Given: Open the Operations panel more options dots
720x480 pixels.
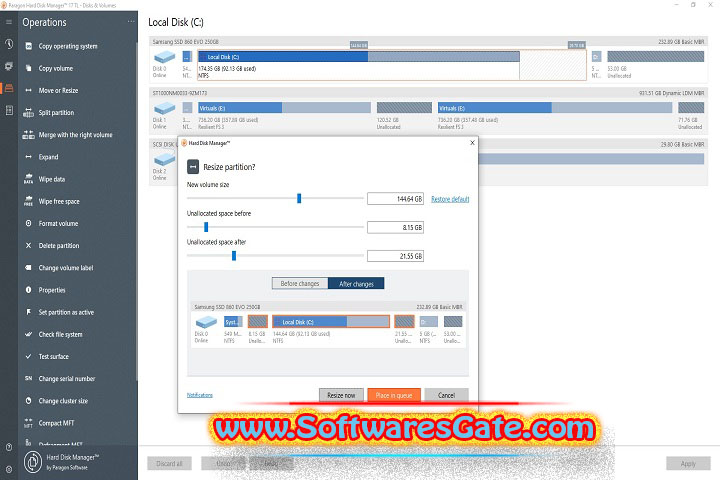Looking at the screenshot, I should click(x=131, y=22).
